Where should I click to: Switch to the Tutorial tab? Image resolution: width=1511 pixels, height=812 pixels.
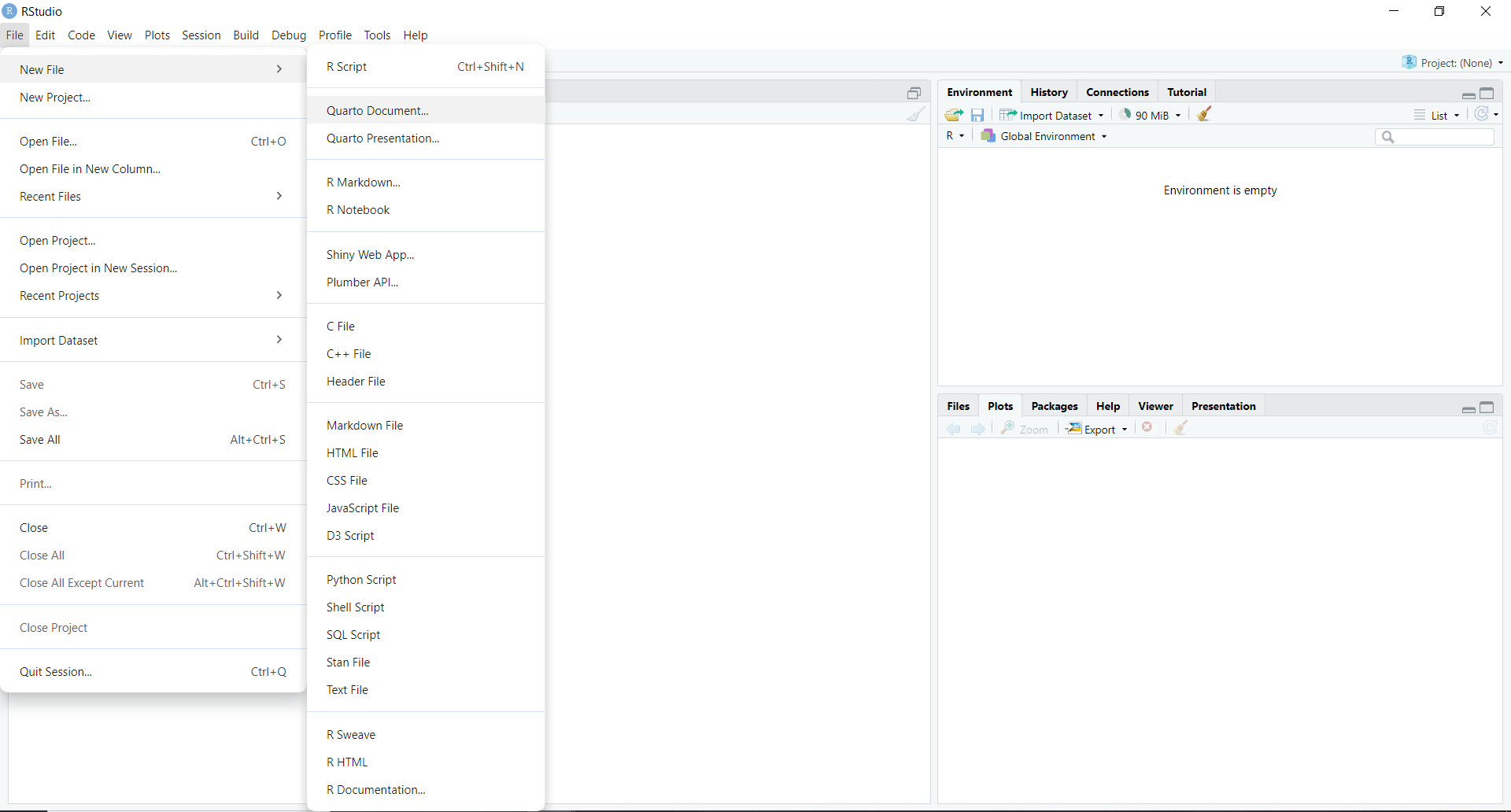1187,92
